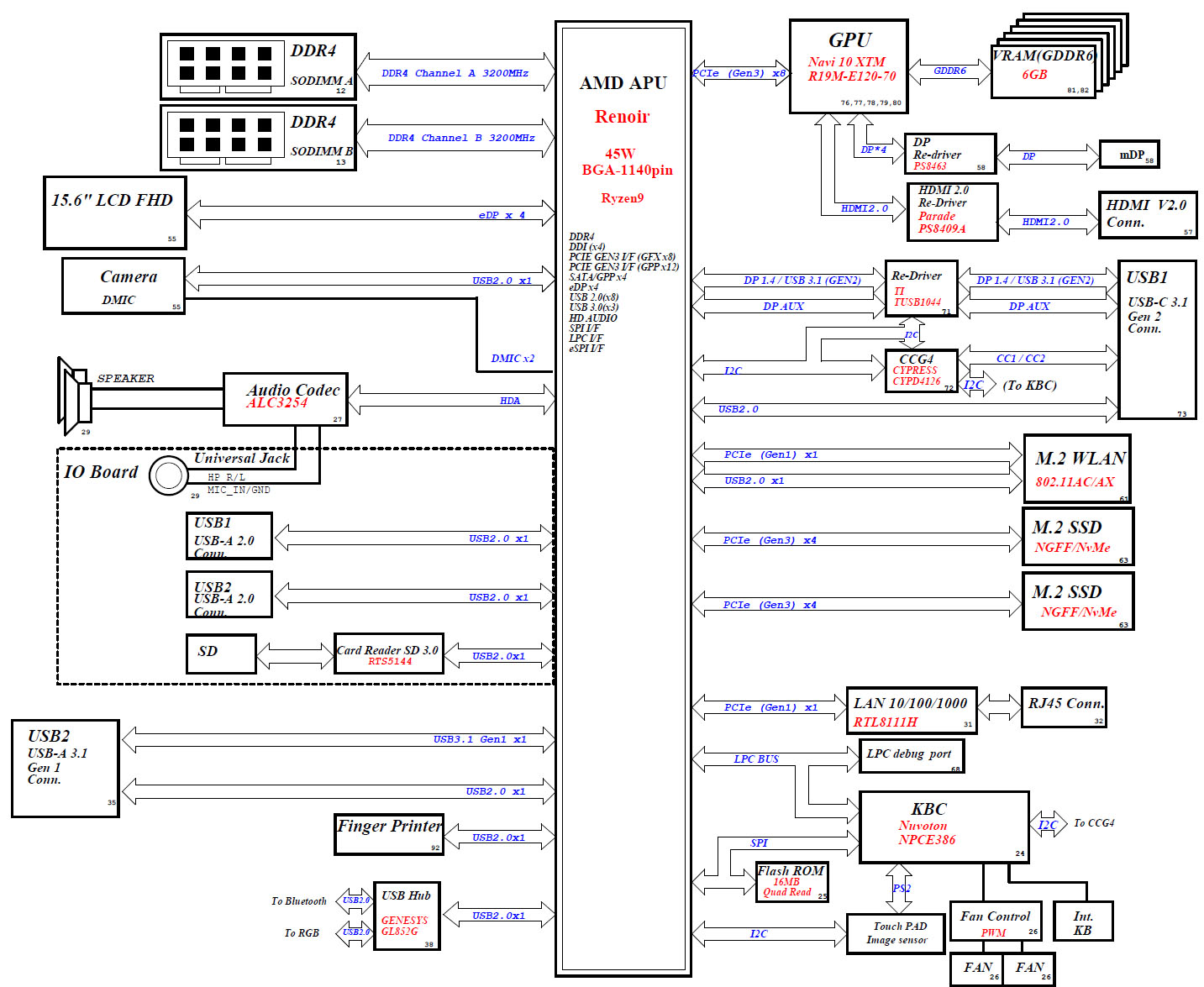Click the 'HD AUDIO' interface line
1204x987 pixels.
tap(593, 318)
